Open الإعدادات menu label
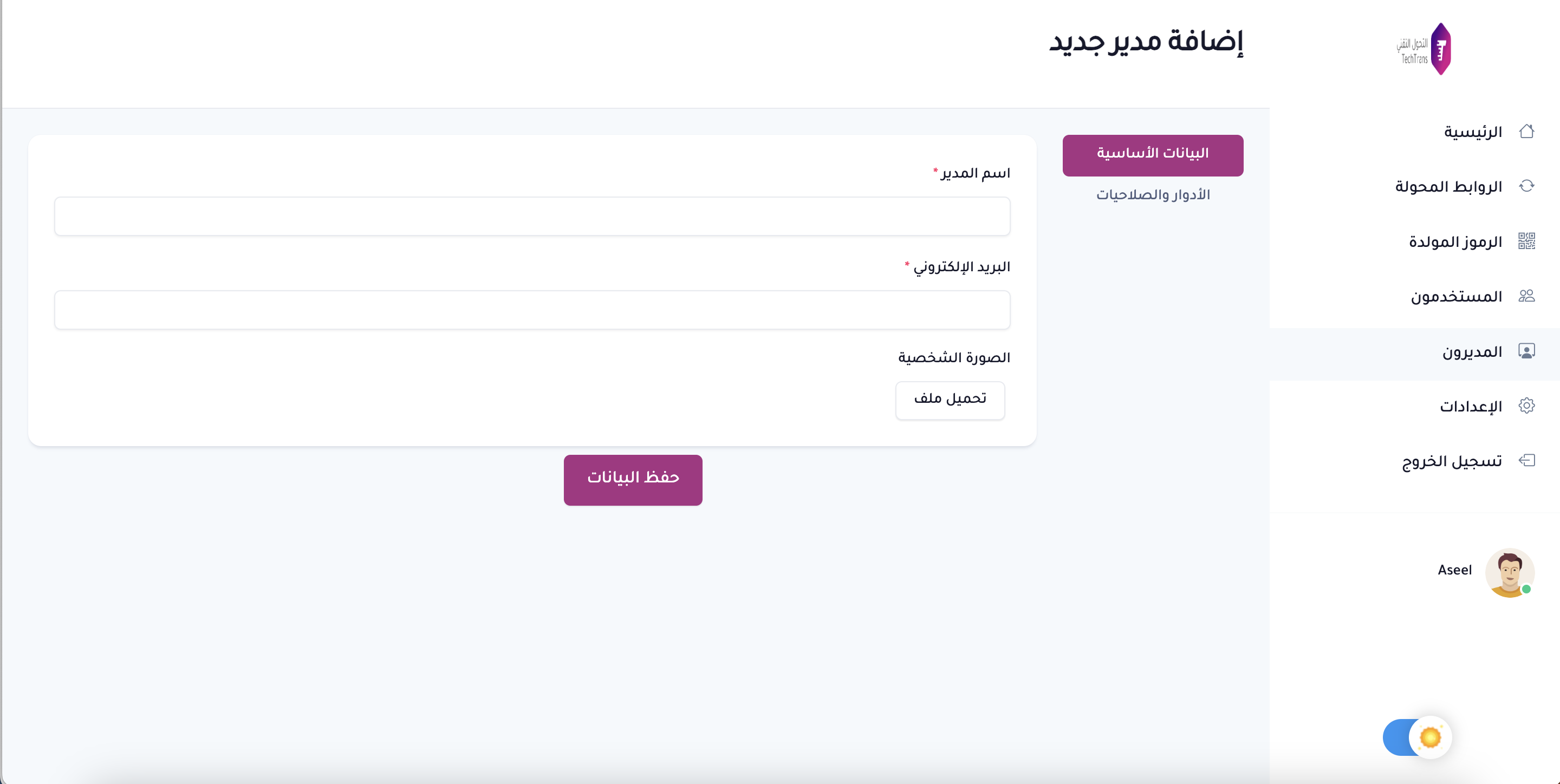The height and width of the screenshot is (784, 1560). (1471, 406)
